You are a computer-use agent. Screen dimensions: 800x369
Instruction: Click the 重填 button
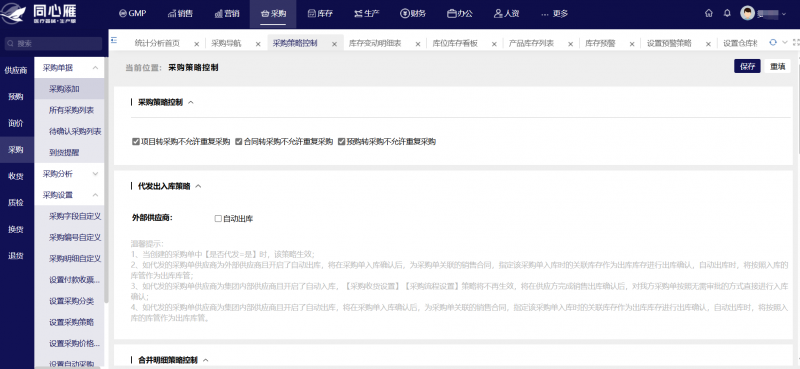pyautogui.click(x=777, y=66)
